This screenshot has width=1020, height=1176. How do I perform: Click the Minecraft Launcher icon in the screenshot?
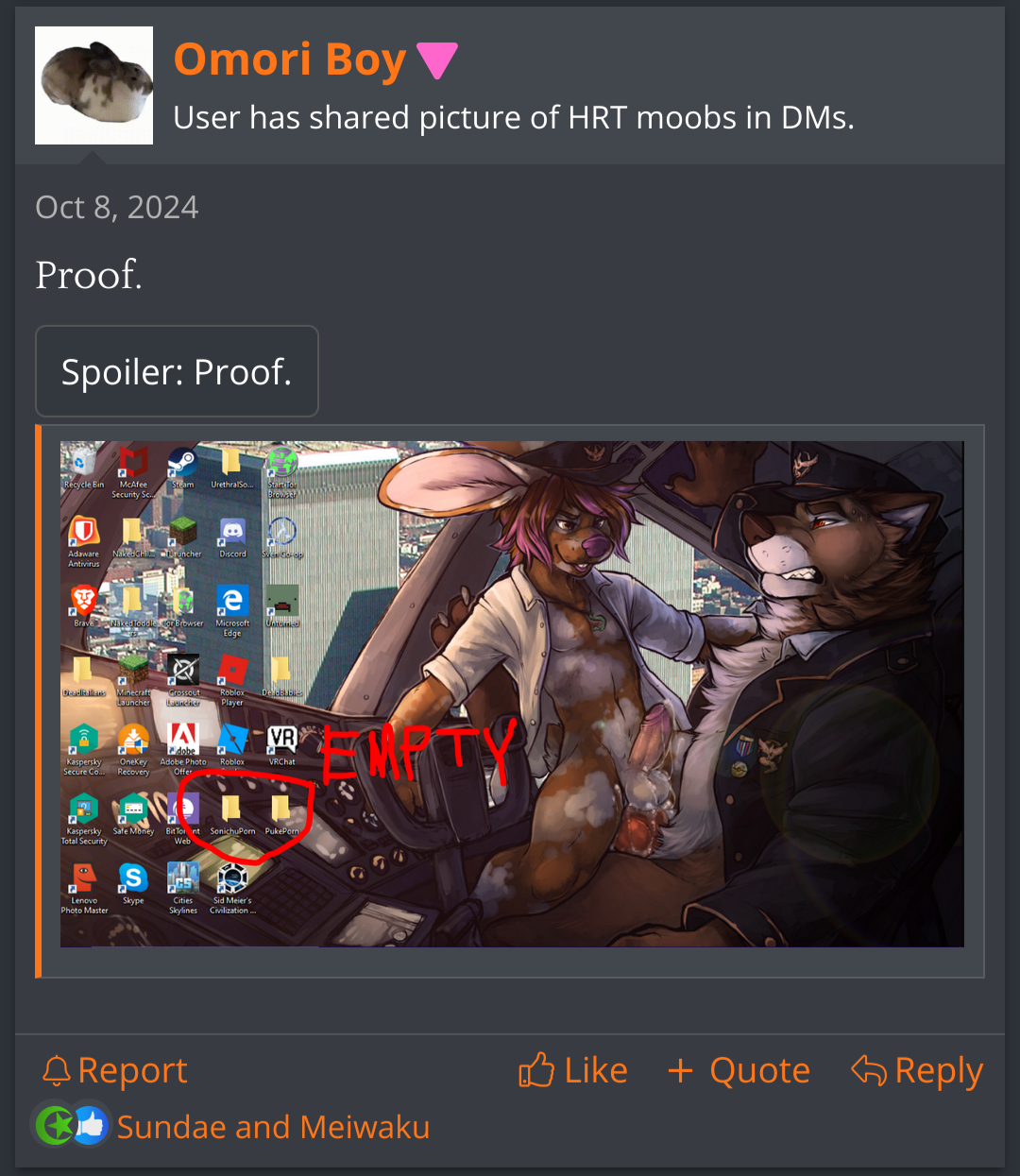point(133,678)
